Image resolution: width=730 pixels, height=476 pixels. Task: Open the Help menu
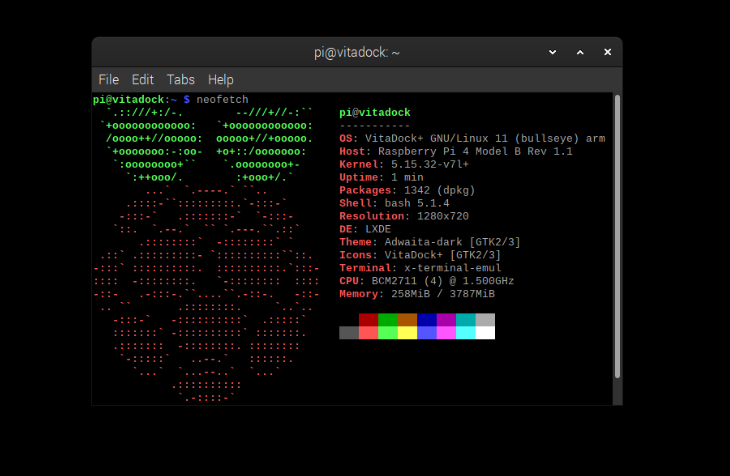[221, 80]
